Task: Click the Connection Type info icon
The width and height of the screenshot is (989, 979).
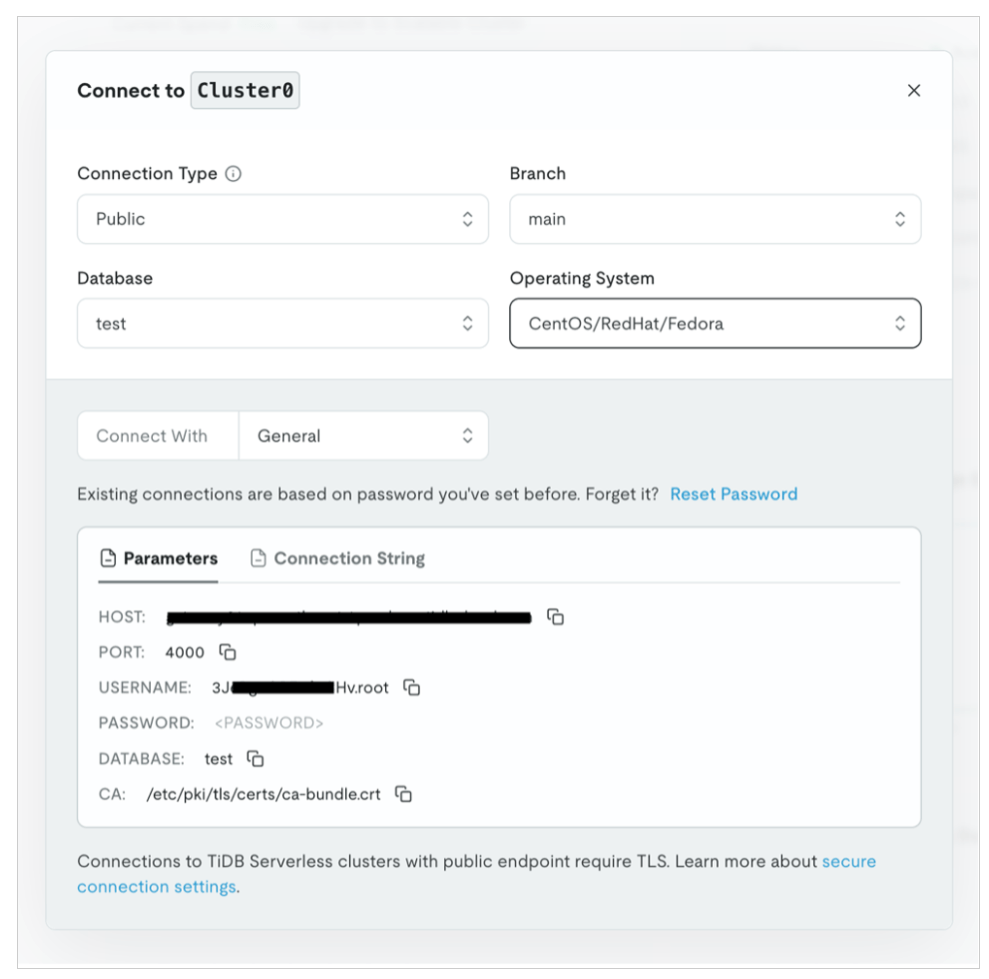Action: pyautogui.click(x=233, y=174)
